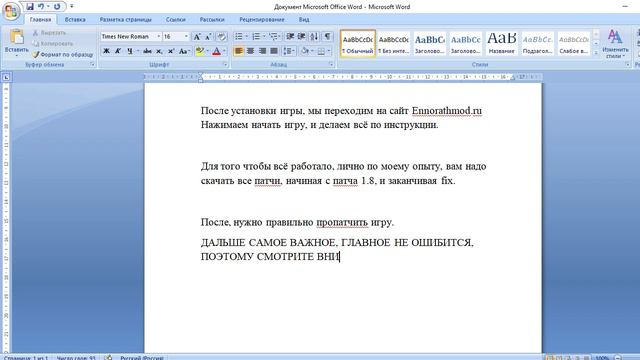Increase font size with the grow font icon
The image size is (640, 360).
[x=197, y=37]
